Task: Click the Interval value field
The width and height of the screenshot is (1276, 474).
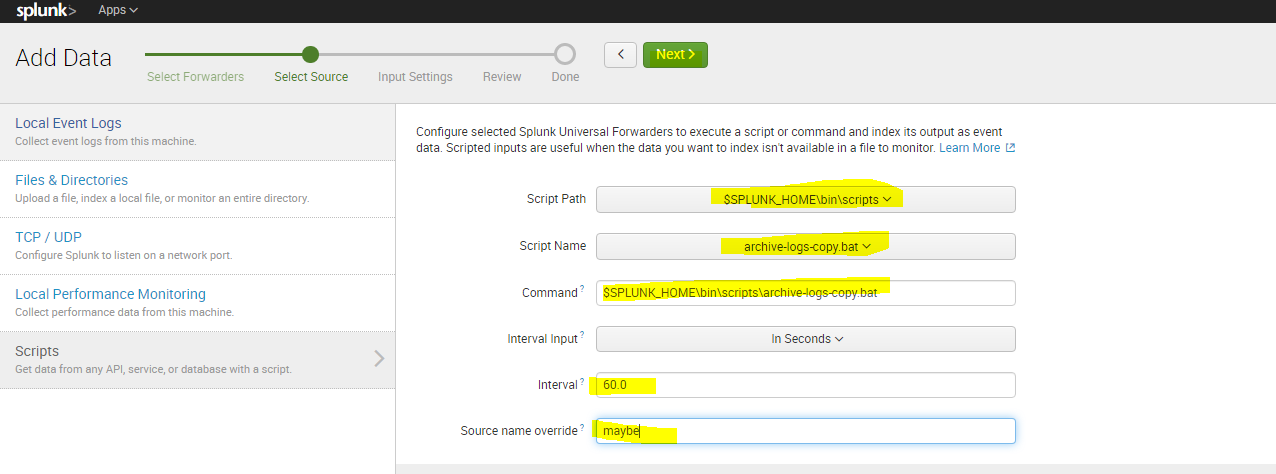Action: click(805, 385)
